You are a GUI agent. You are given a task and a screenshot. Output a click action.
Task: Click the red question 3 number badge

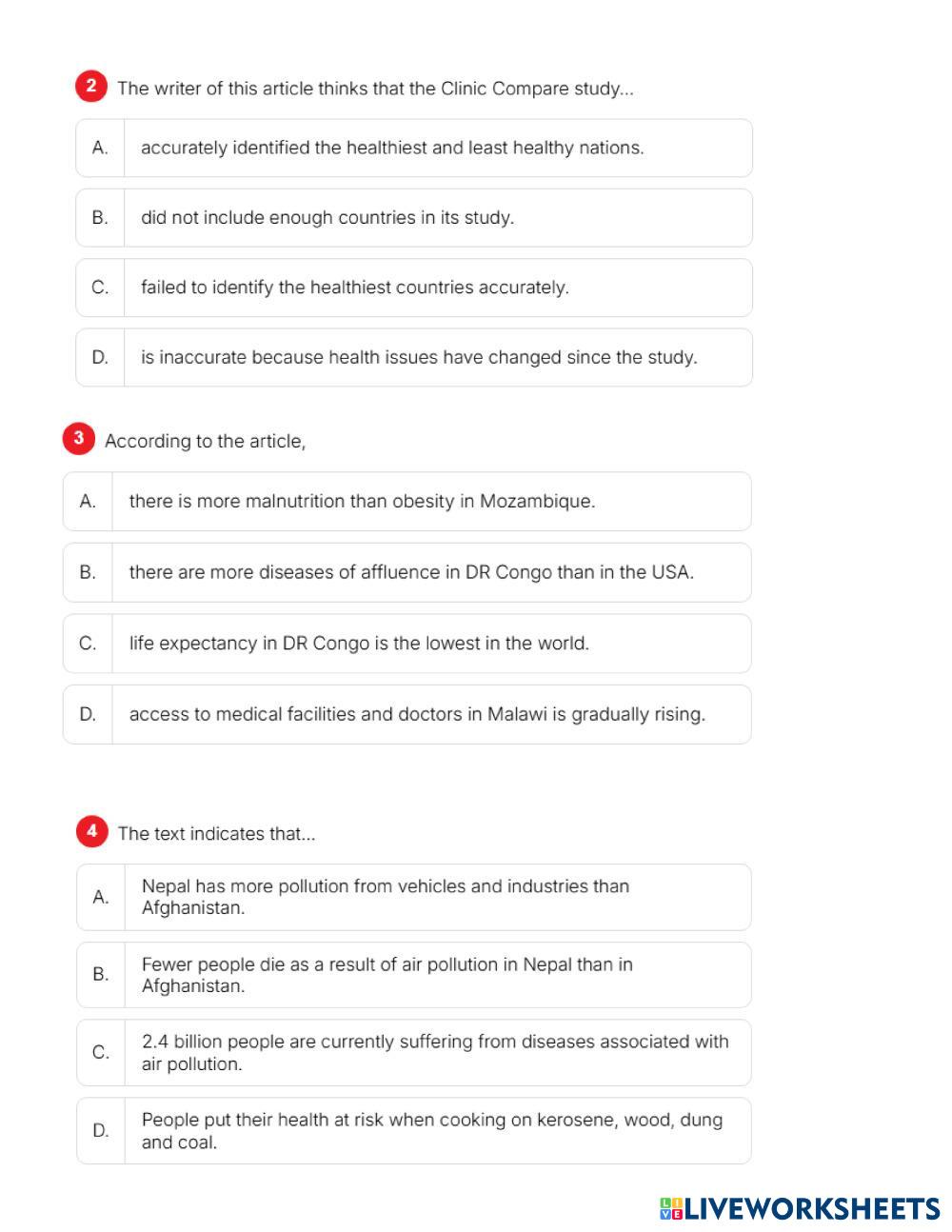tap(79, 439)
